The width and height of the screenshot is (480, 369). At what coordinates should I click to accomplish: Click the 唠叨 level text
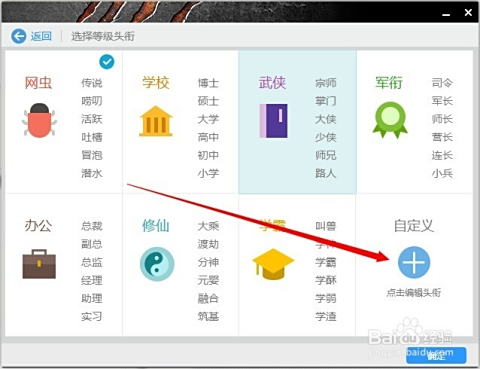coord(92,101)
